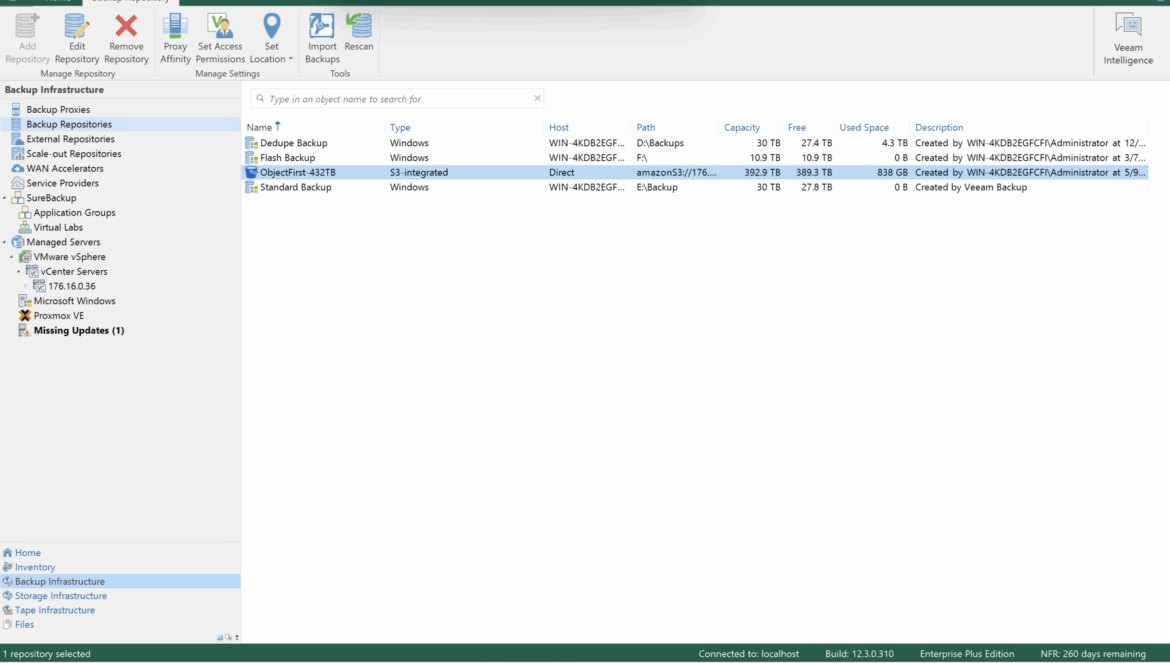Open Edit Repository from the ribbon
Screen dimensions: 1170x663
76,38
